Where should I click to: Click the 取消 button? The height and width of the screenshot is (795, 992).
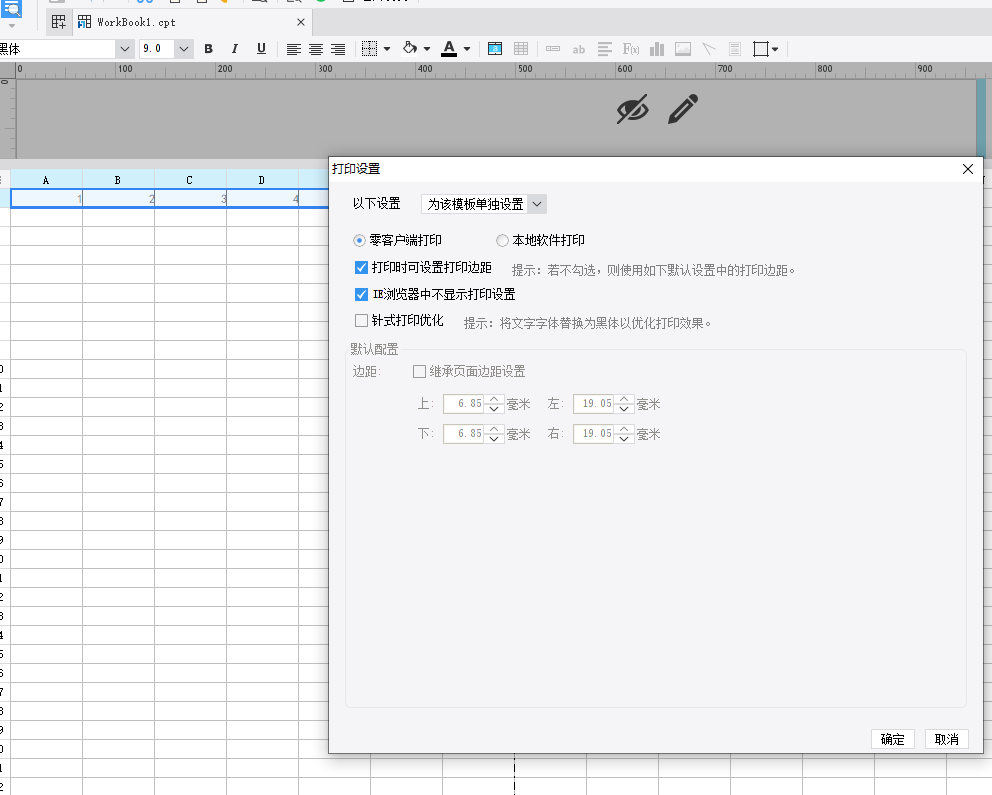tap(946, 739)
